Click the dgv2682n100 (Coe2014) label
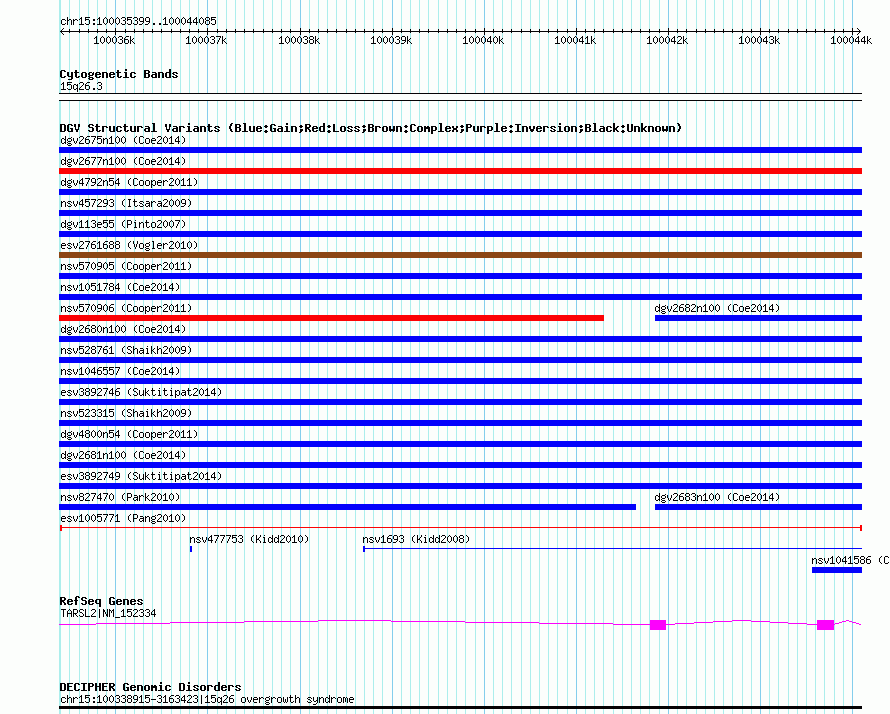890x714 pixels. tap(717, 308)
